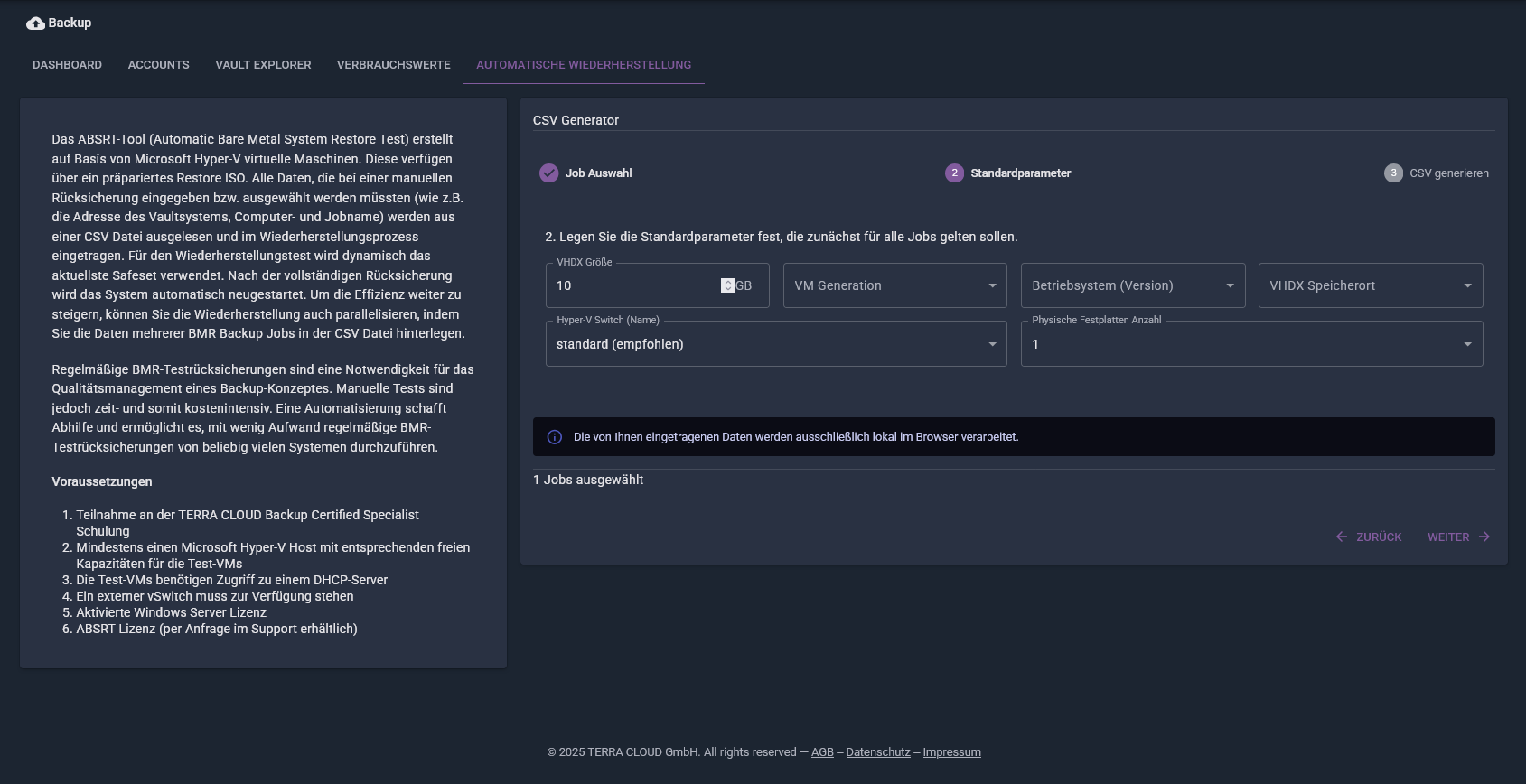Open the Impressum footer link

[951, 752]
